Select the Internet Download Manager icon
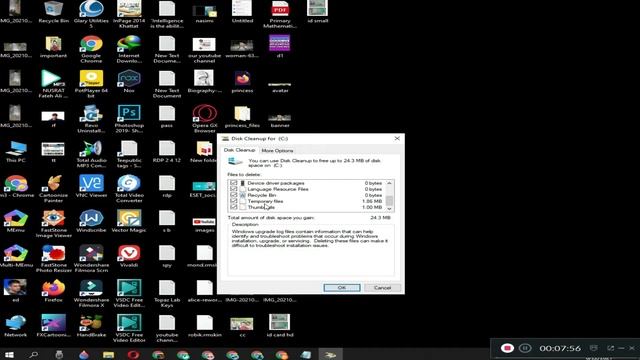Screen dimensions: 640x360 [129, 49]
